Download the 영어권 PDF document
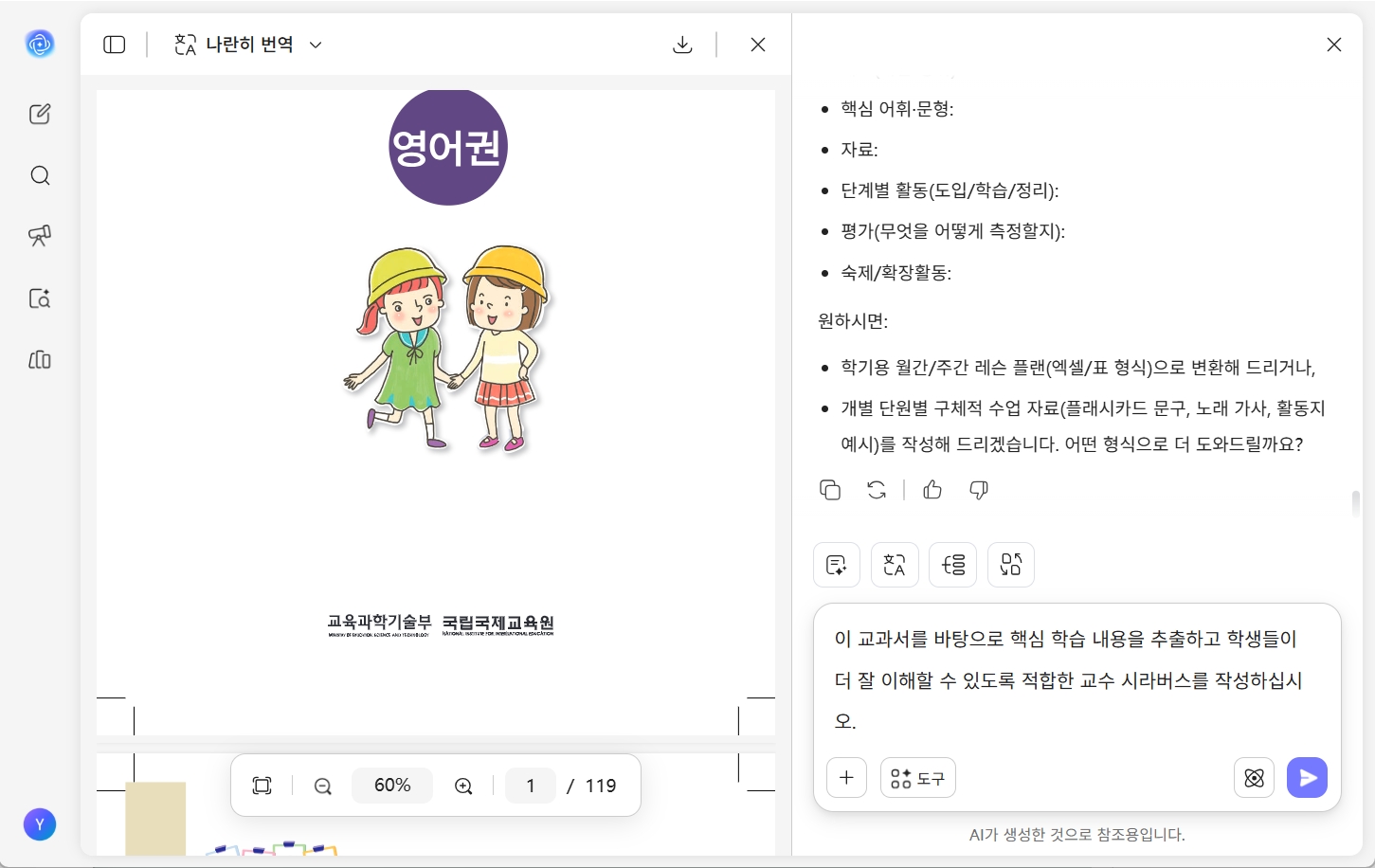Viewport: 1375px width, 868px height. tap(682, 45)
